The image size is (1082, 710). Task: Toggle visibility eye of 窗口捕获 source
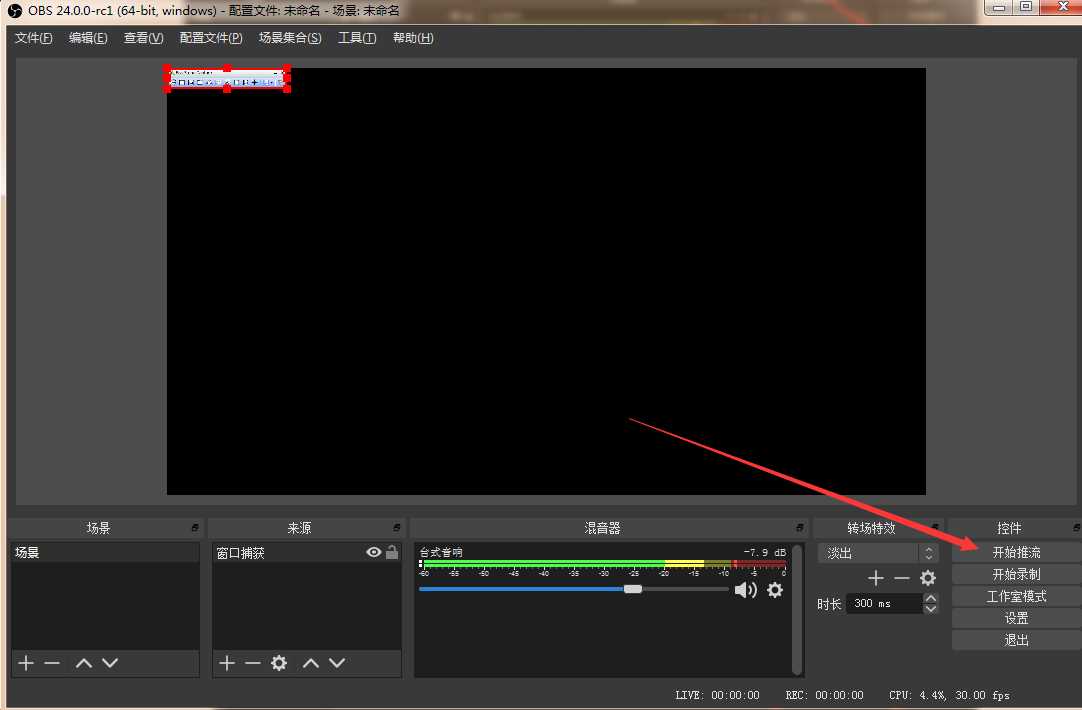click(x=374, y=552)
